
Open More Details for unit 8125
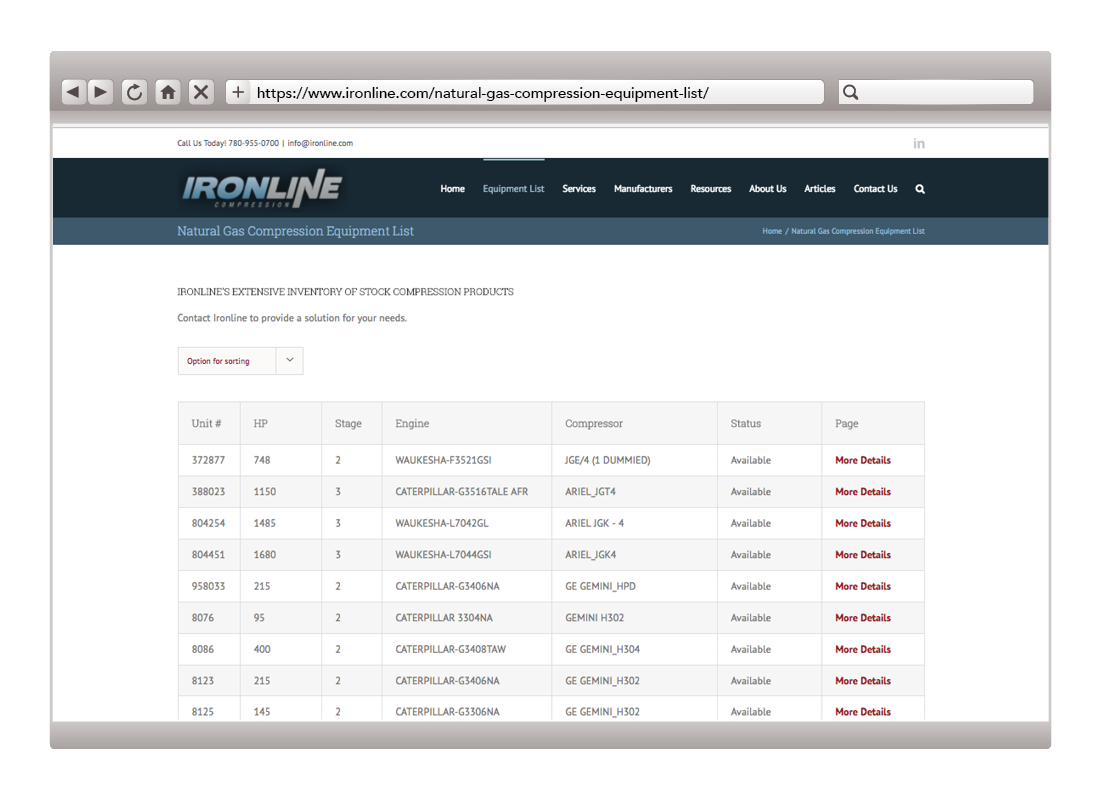(863, 712)
